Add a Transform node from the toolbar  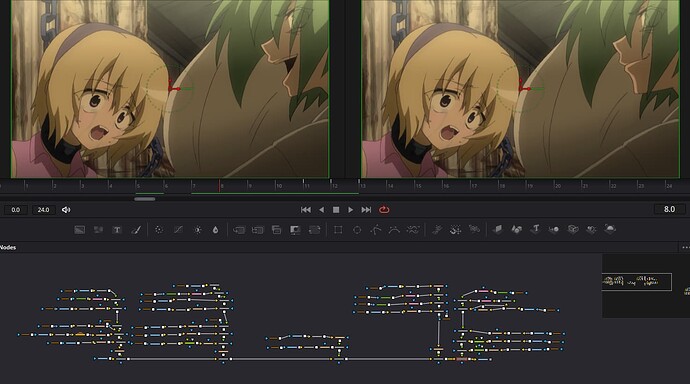click(x=314, y=230)
